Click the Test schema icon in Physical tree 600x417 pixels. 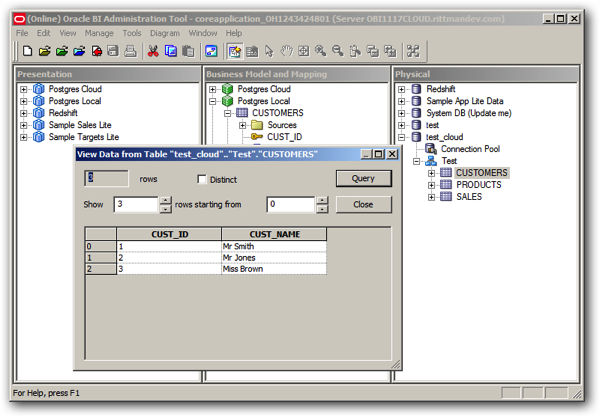[x=431, y=161]
